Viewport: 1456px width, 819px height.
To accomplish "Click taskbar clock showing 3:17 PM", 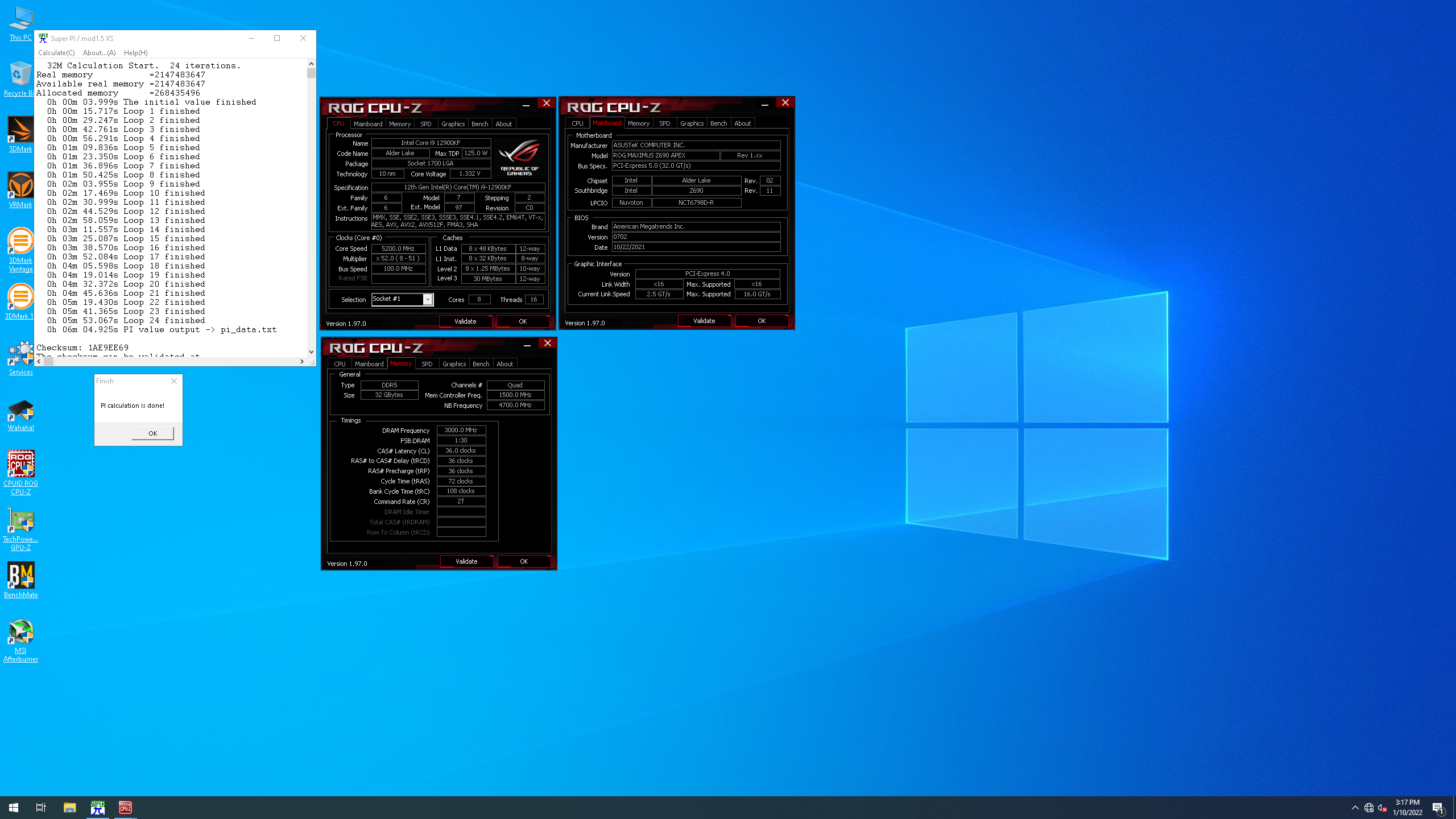I will point(1407,808).
